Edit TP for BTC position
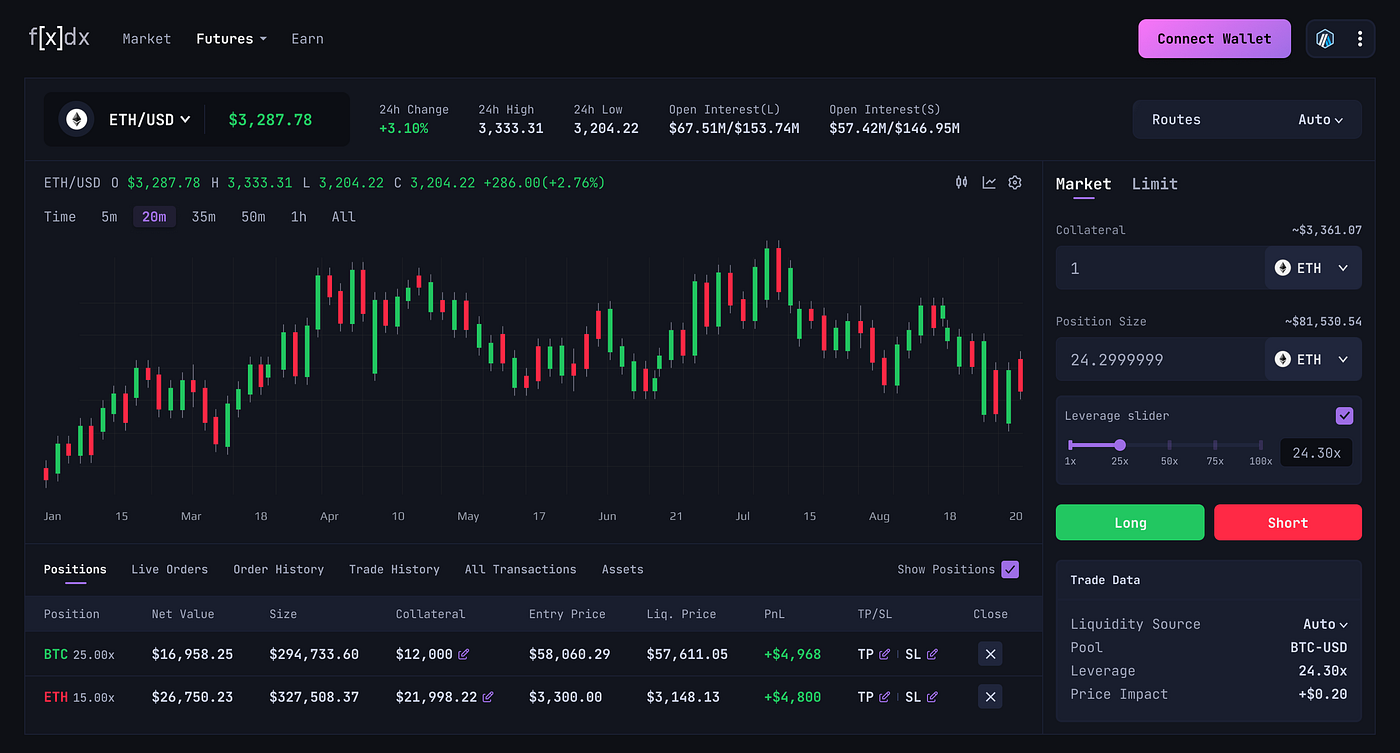The image size is (1400, 753). point(884,654)
